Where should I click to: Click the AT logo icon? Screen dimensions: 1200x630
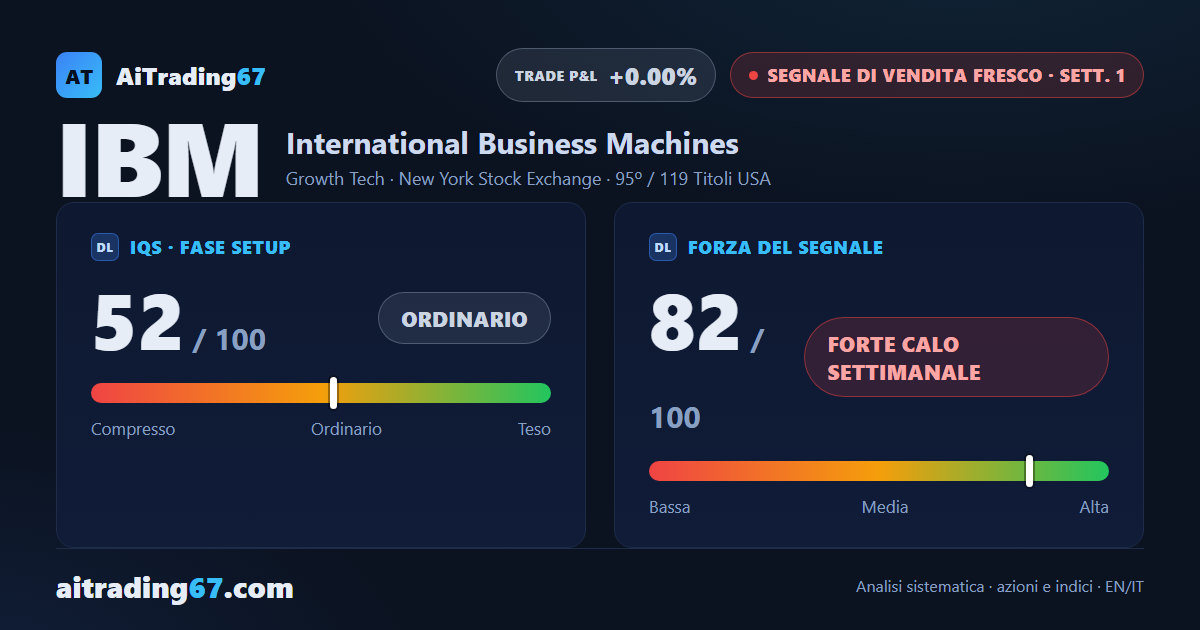[x=79, y=75]
